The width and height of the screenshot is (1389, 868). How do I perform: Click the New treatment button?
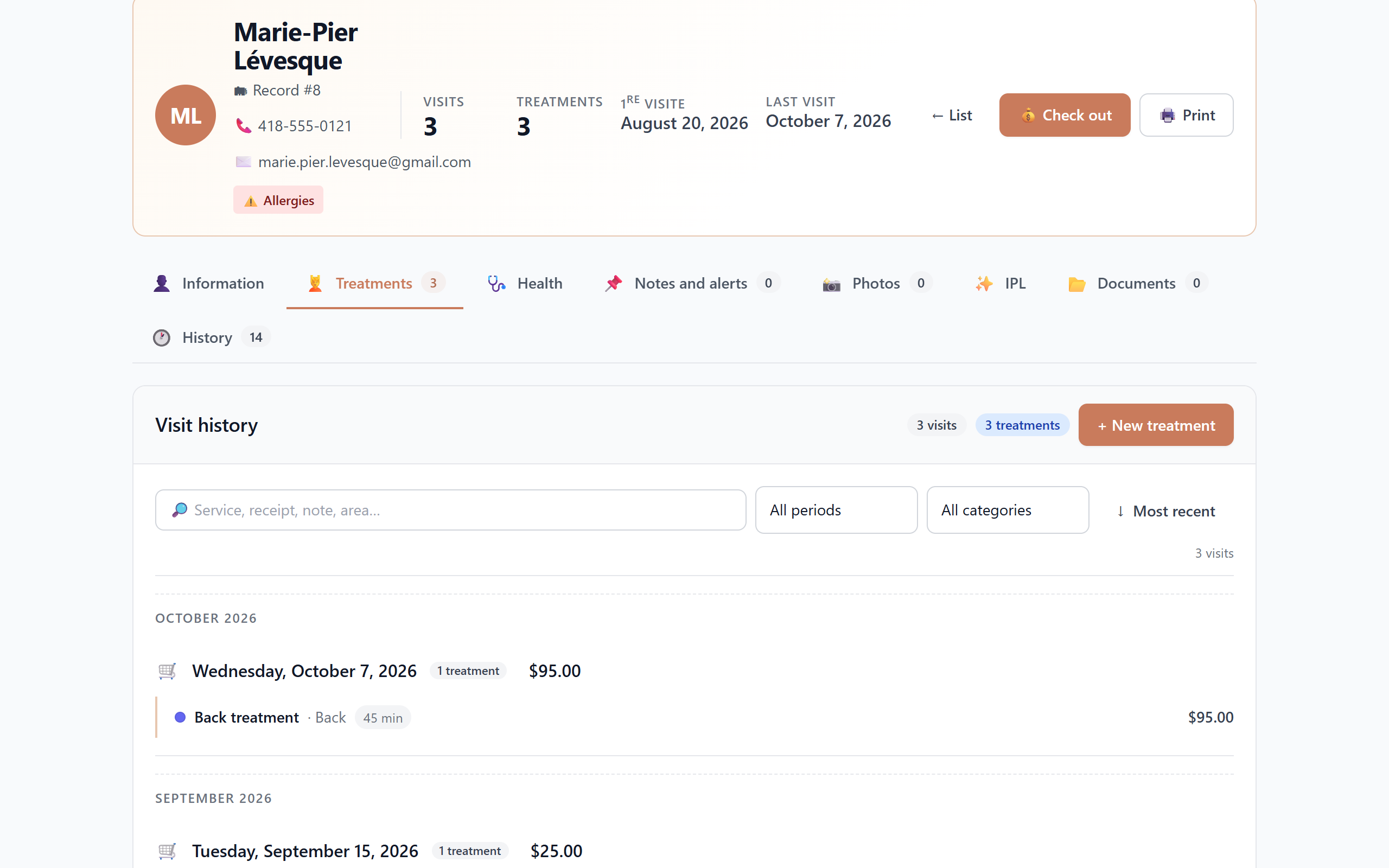point(1156,425)
